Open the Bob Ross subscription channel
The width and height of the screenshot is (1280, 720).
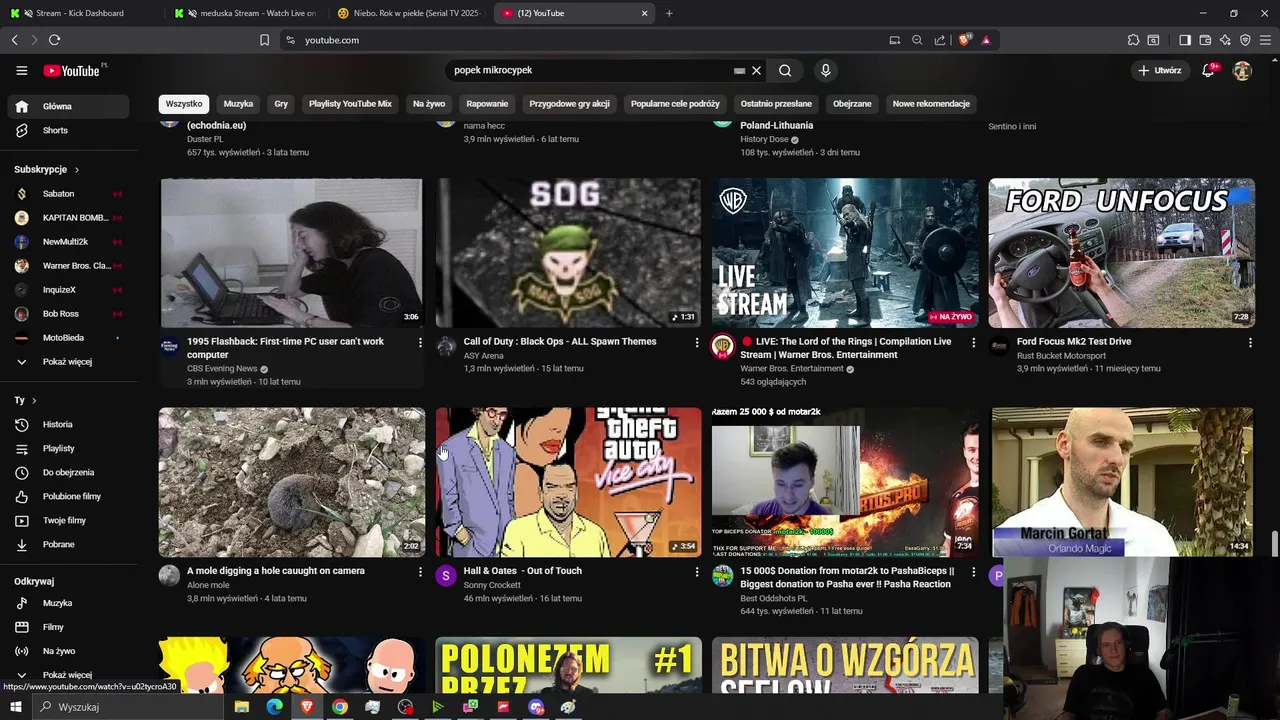pyautogui.click(x=68, y=313)
